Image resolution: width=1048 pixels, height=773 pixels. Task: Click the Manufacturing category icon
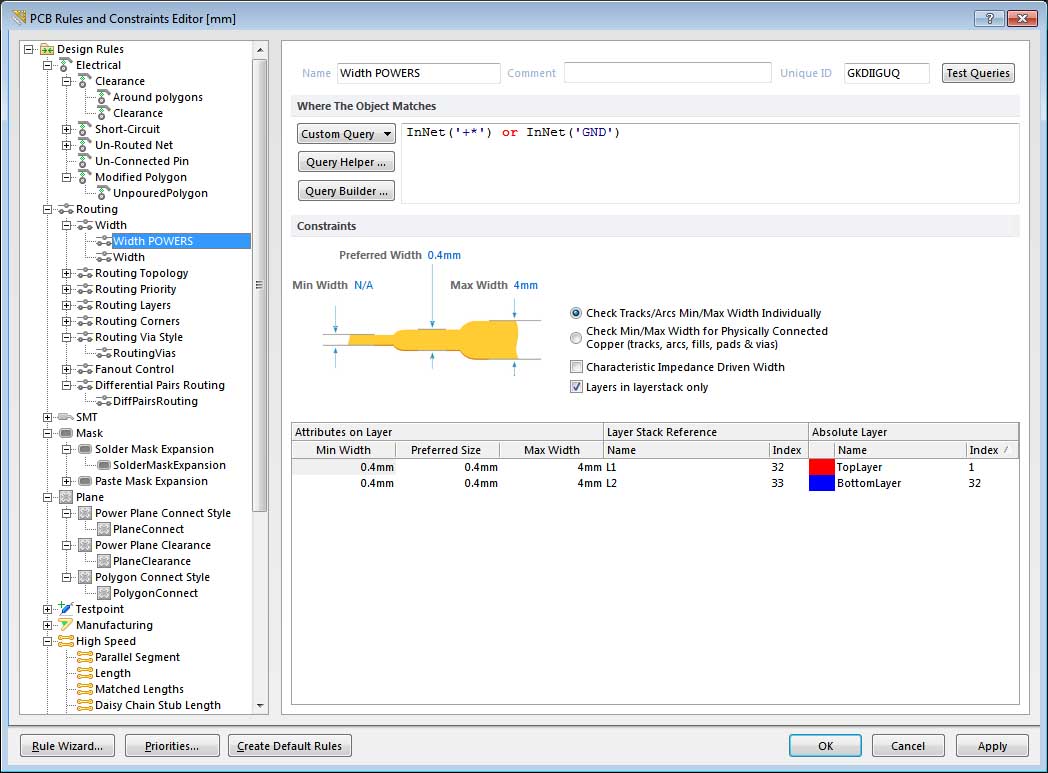tap(65, 625)
